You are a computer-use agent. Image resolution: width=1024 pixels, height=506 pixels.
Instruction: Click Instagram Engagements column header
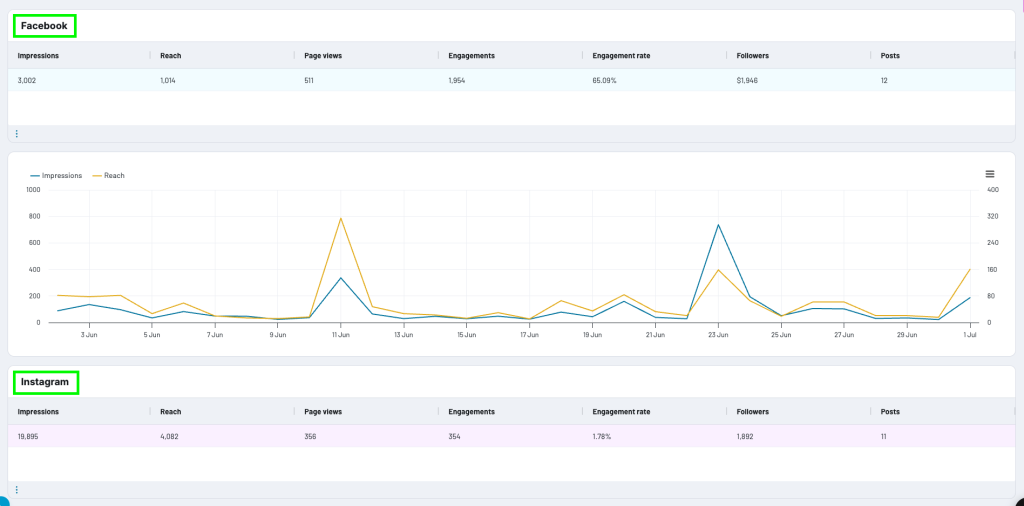pos(472,412)
